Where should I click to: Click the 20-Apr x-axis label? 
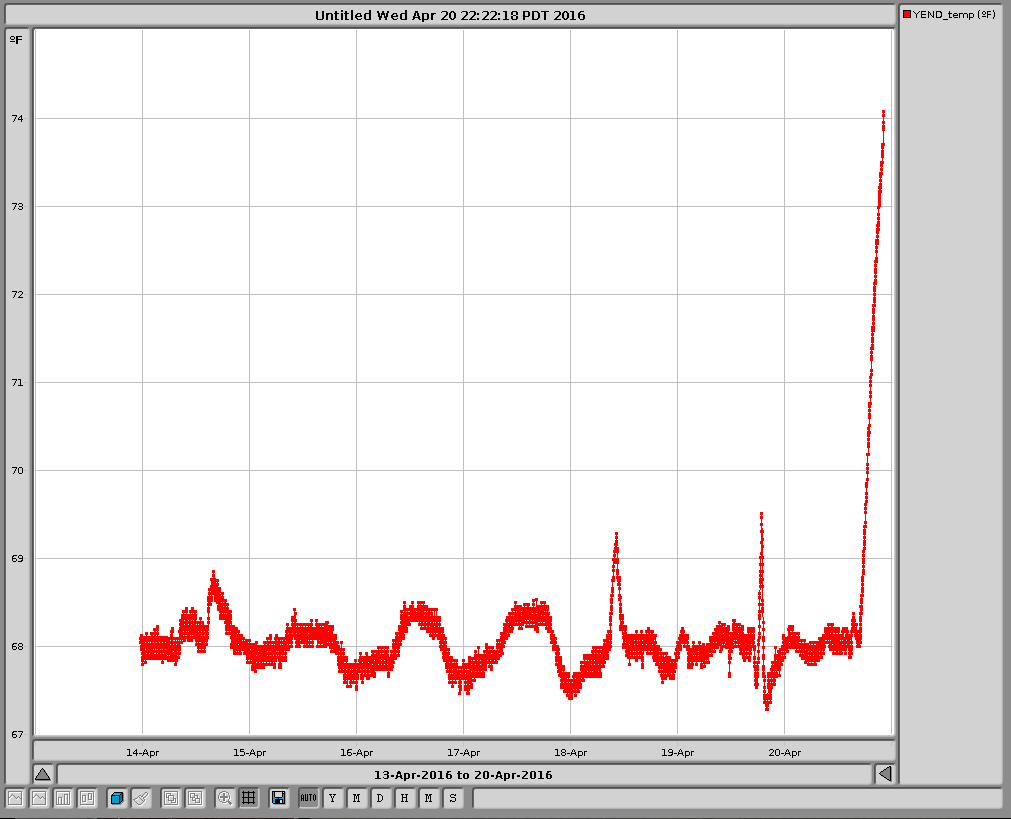pyautogui.click(x=785, y=753)
